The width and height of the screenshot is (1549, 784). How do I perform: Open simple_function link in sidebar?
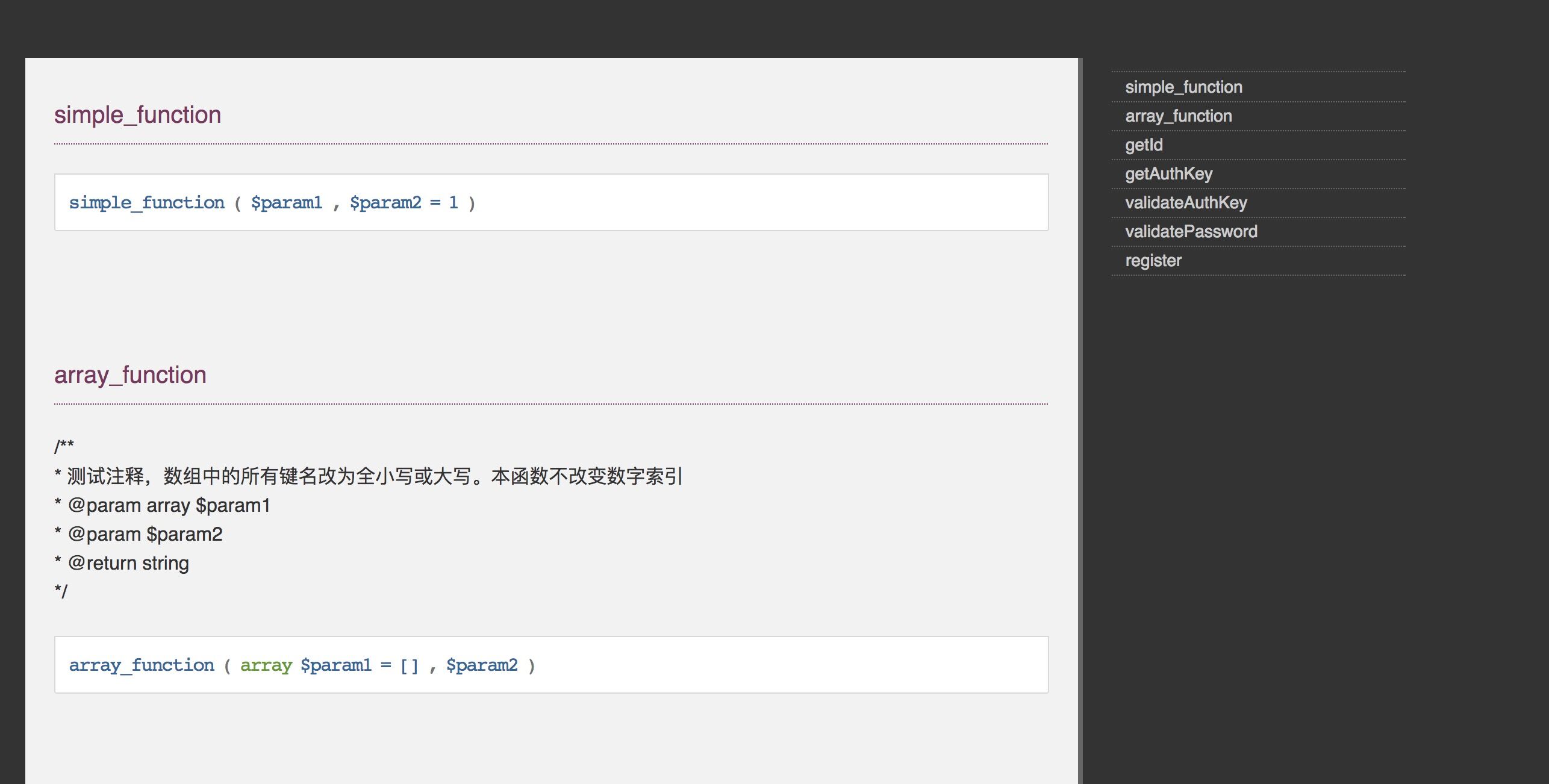point(1183,87)
